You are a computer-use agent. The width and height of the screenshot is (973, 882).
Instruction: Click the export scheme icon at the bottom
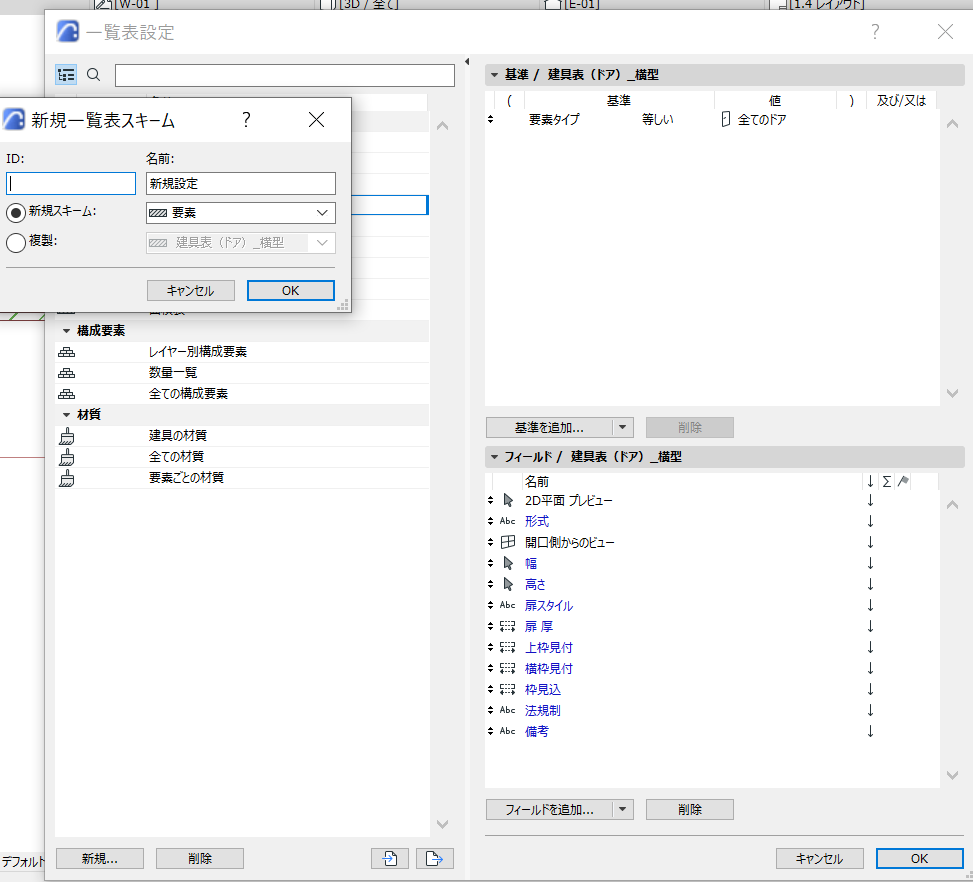pyautogui.click(x=434, y=858)
